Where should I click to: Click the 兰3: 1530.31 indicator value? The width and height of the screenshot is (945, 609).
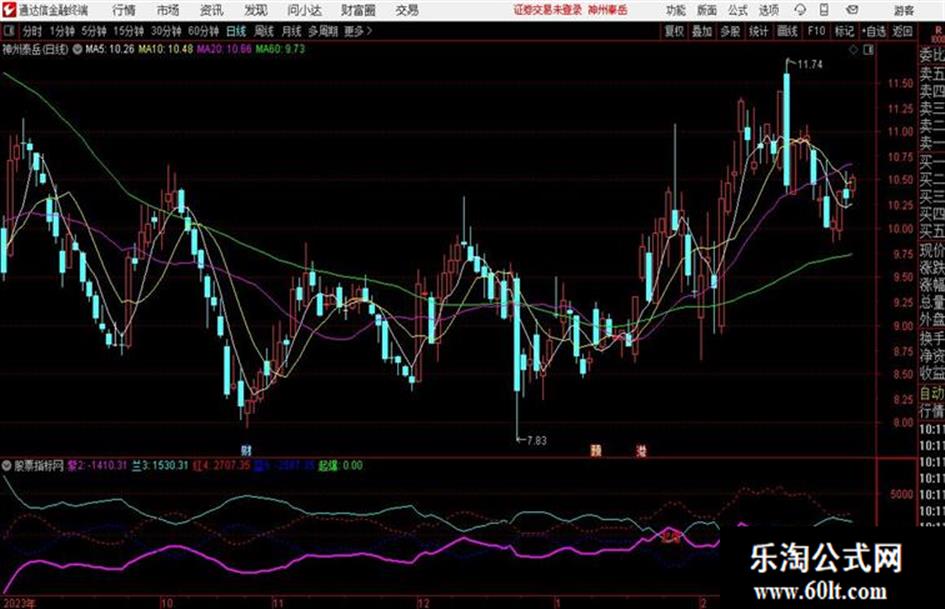[x=160, y=466]
